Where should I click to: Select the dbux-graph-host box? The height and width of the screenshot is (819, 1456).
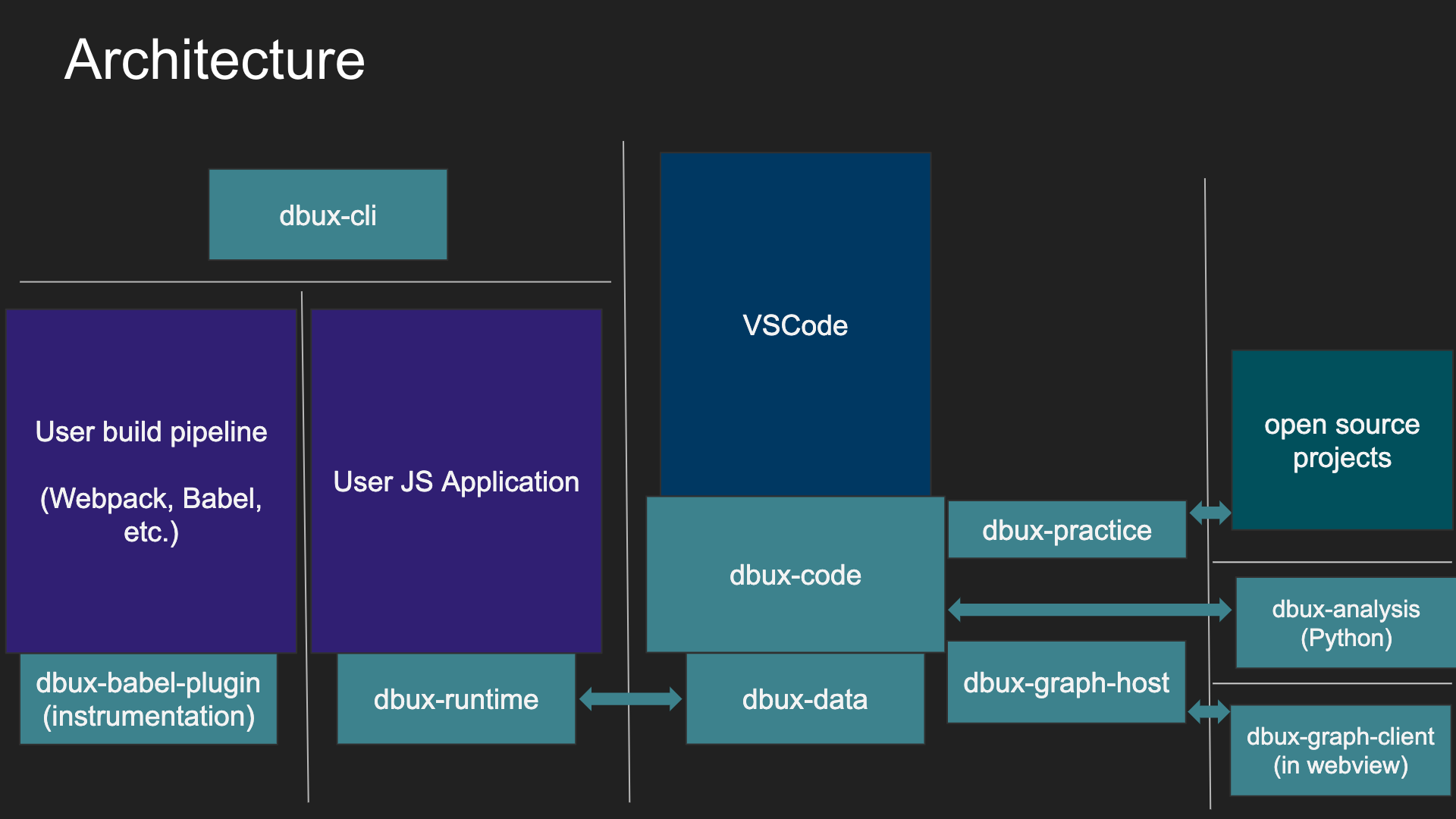coord(1065,682)
